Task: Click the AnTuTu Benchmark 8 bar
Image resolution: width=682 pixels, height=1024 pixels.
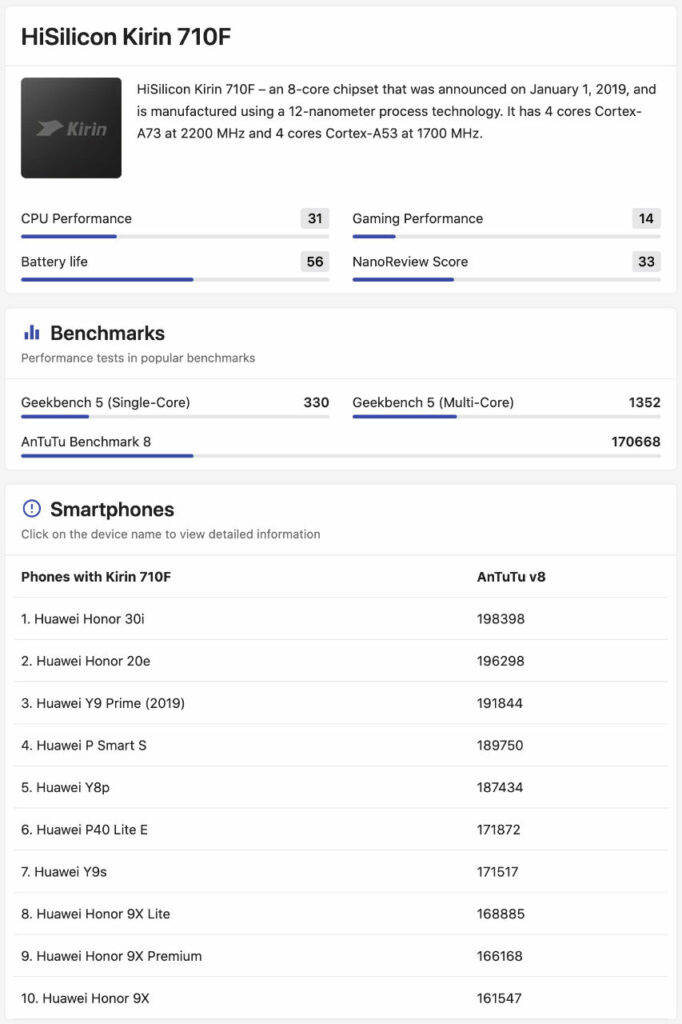Action: [340, 456]
